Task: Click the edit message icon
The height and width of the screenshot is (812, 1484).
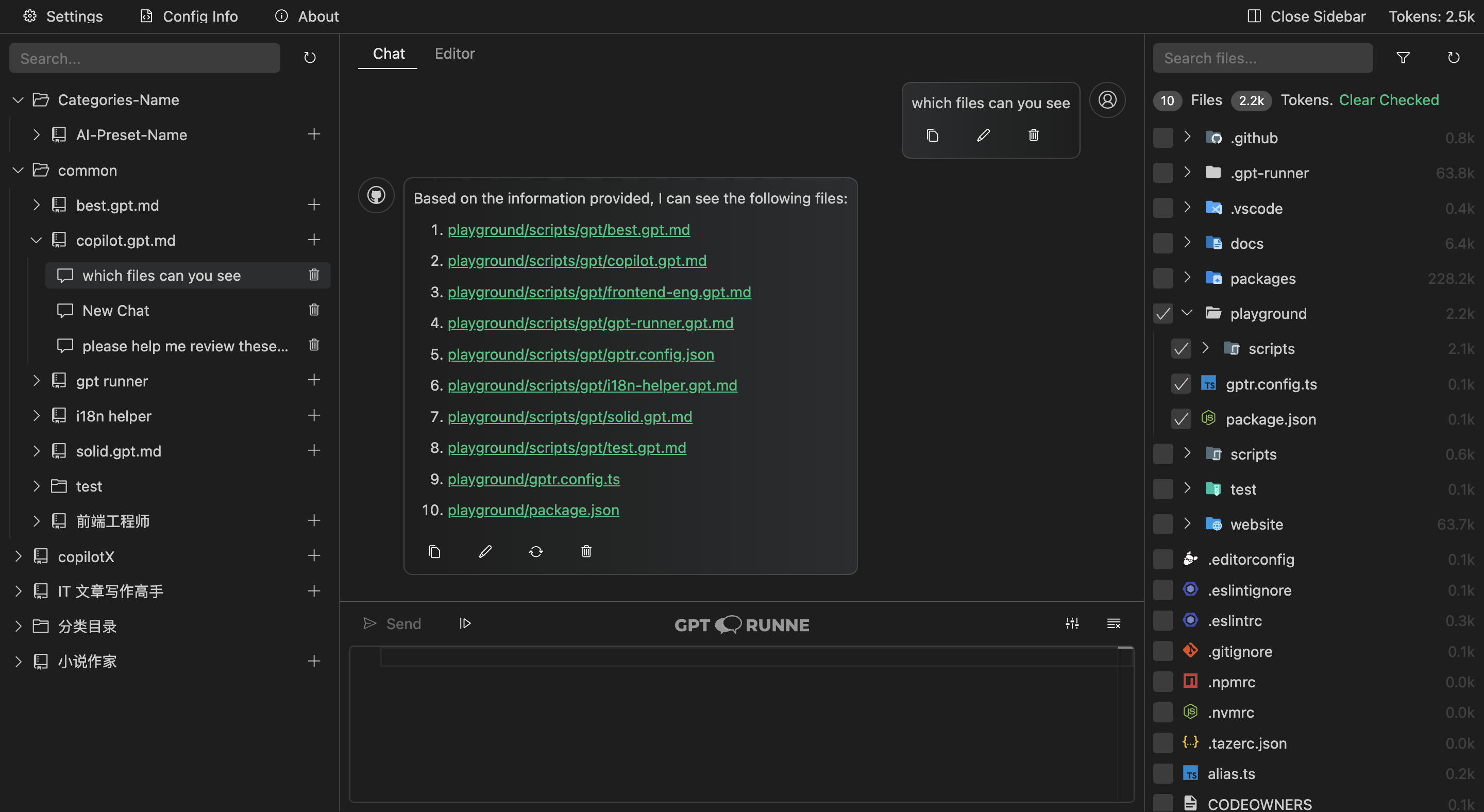Action: pyautogui.click(x=982, y=136)
